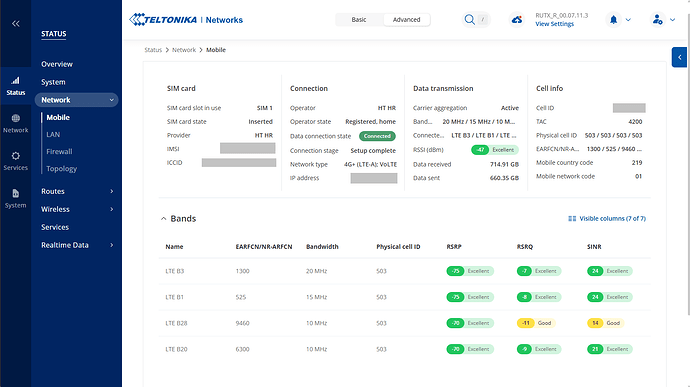Click the Network type 4G+ (LTE-A); VoLTE value
The image size is (690, 387).
coord(371,165)
